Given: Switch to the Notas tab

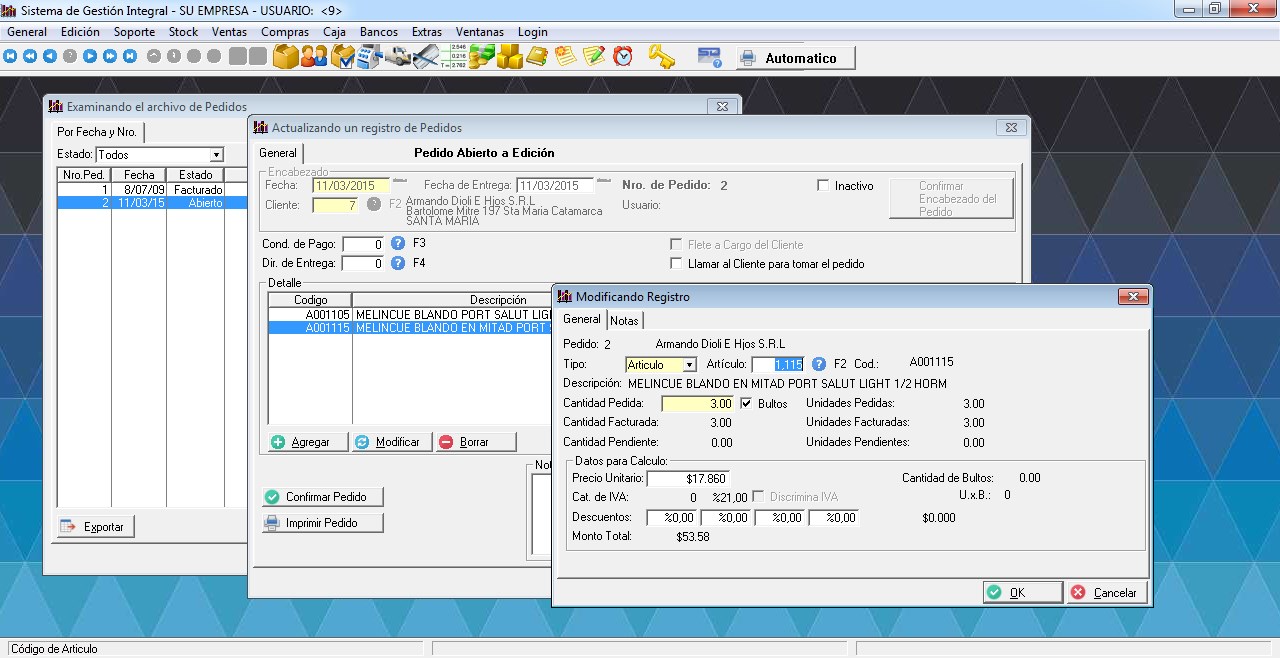Looking at the screenshot, I should click(624, 321).
